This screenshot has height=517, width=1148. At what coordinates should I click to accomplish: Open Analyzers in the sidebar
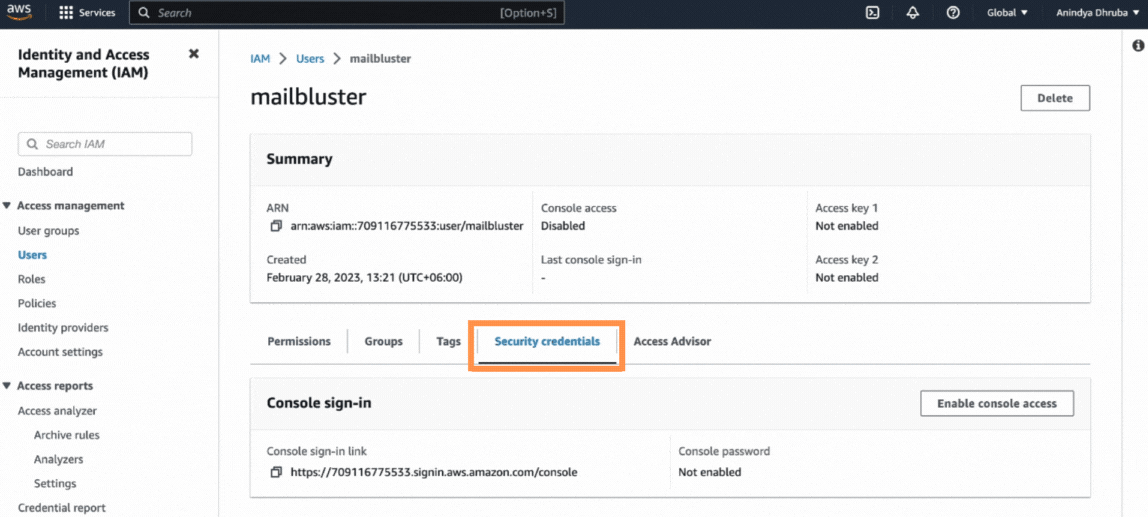pos(59,459)
